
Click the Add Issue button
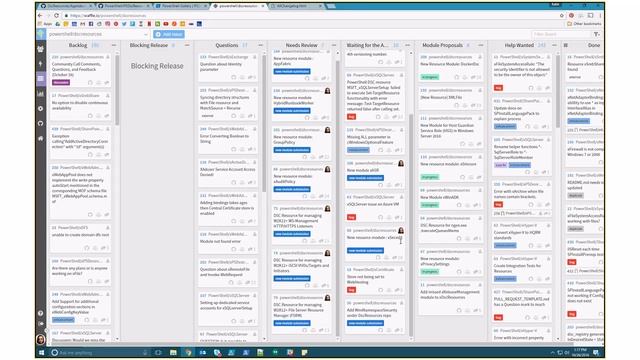coord(169,34)
